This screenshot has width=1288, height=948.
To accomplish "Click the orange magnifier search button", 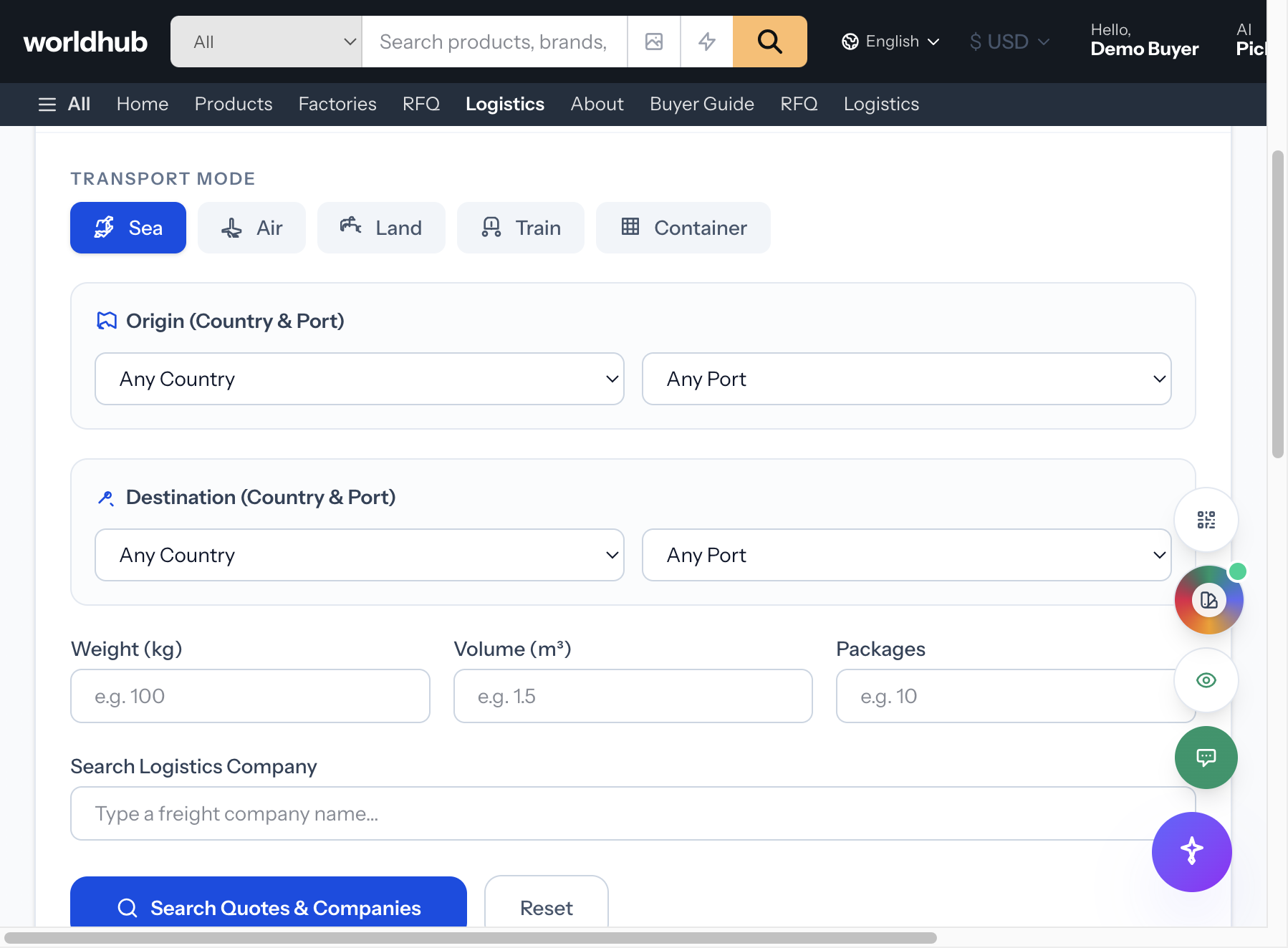I will pyautogui.click(x=769, y=42).
